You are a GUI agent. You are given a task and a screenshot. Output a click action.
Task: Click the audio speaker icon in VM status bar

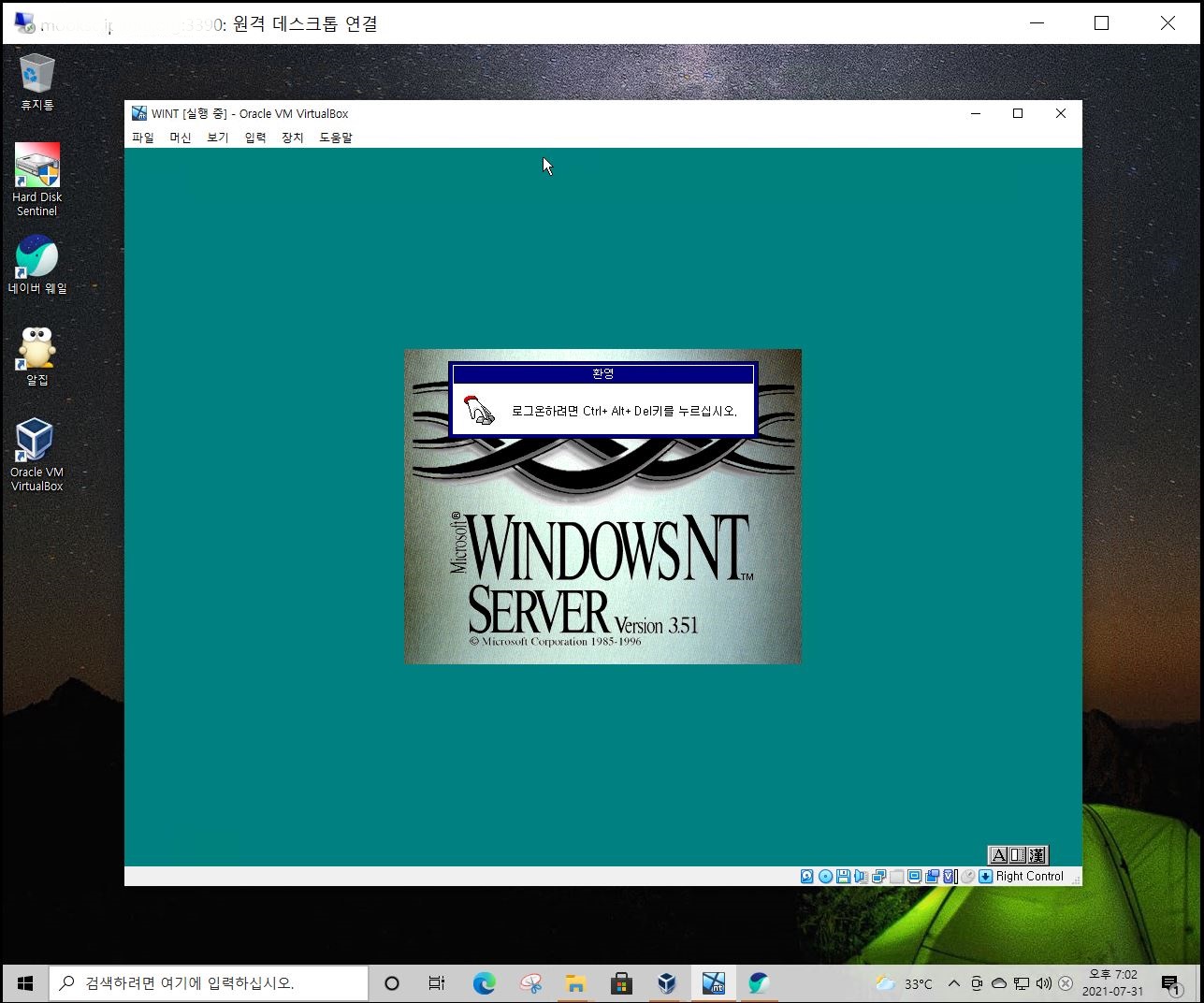point(861,877)
